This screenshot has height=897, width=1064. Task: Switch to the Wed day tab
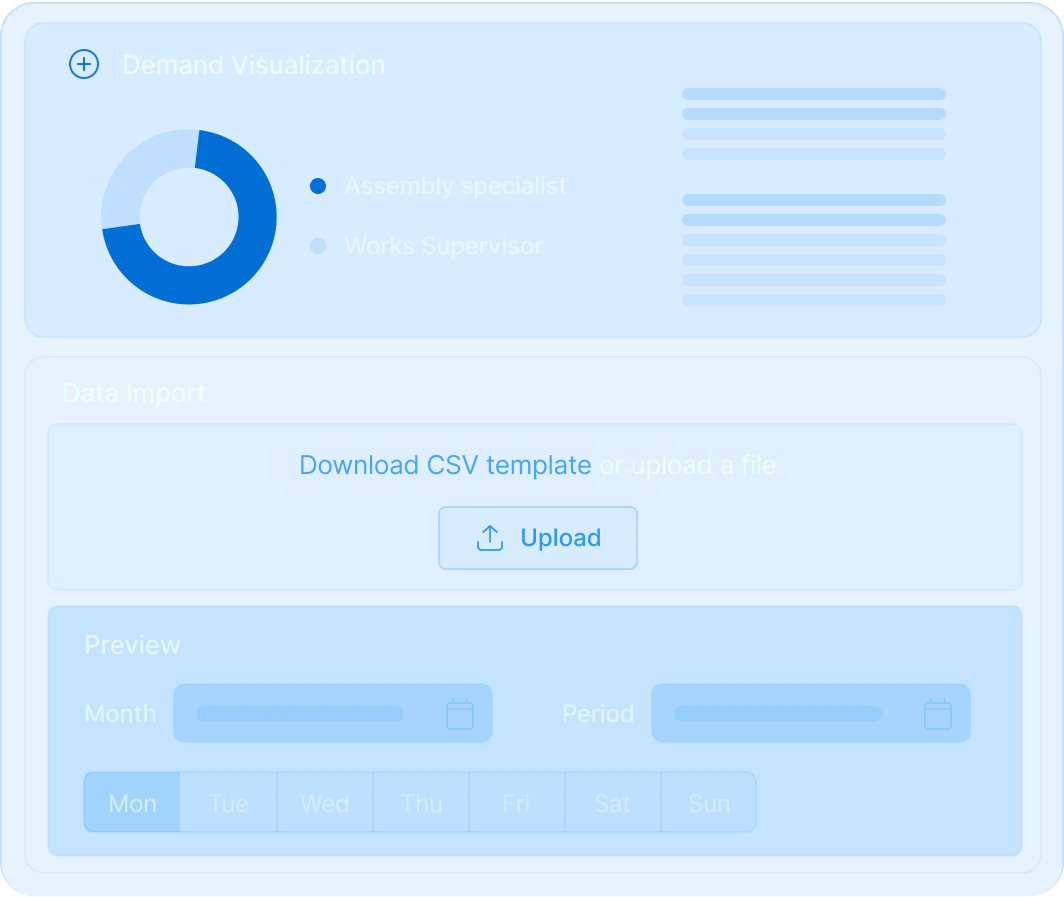coord(325,802)
